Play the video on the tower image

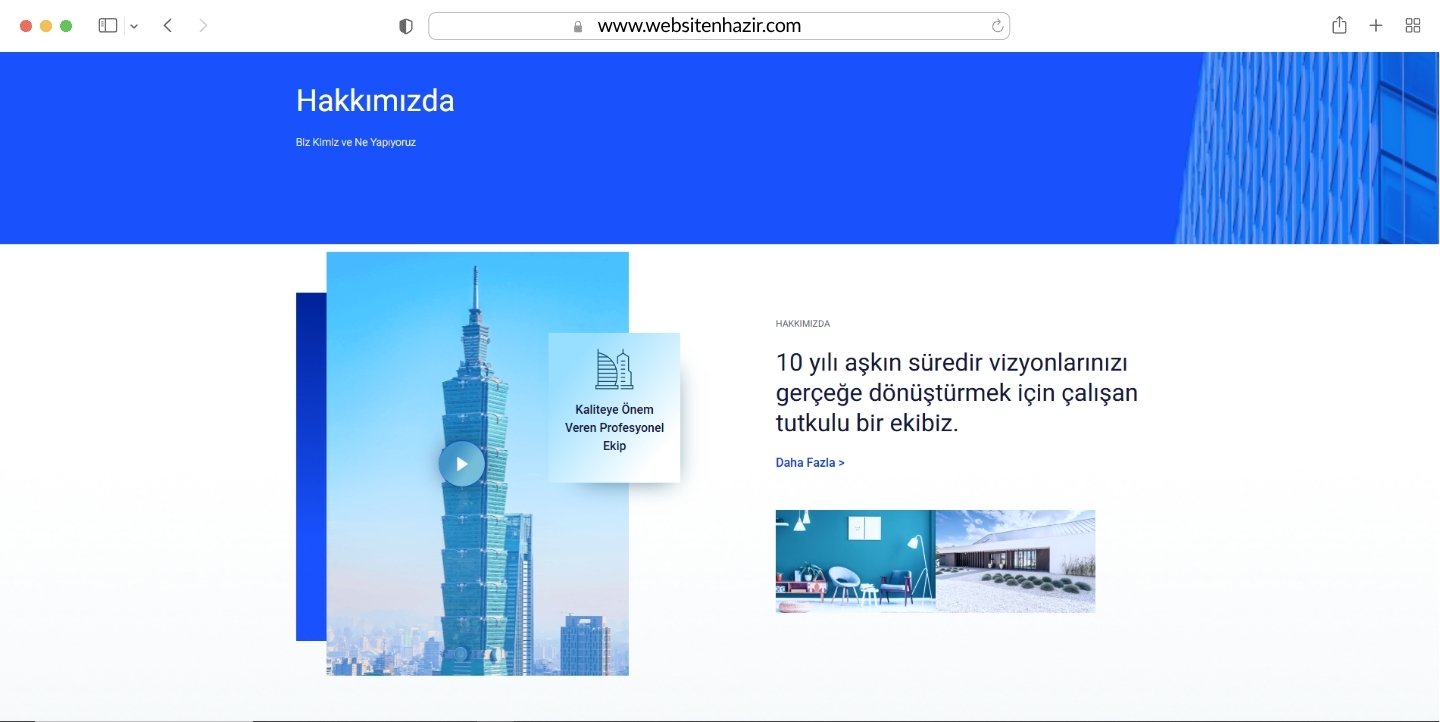(x=461, y=463)
